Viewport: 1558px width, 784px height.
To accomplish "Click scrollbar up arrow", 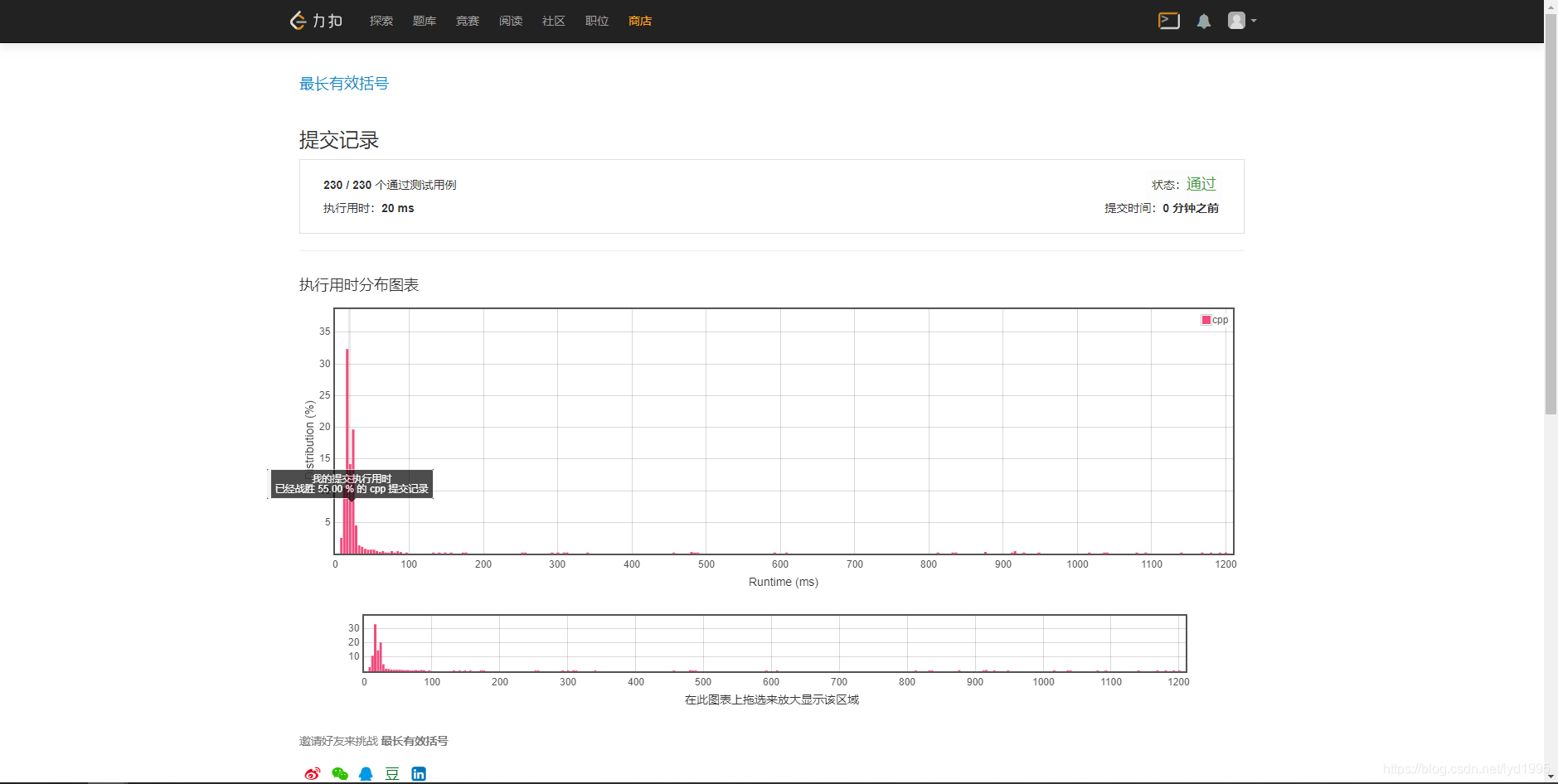I will coord(1551,6).
